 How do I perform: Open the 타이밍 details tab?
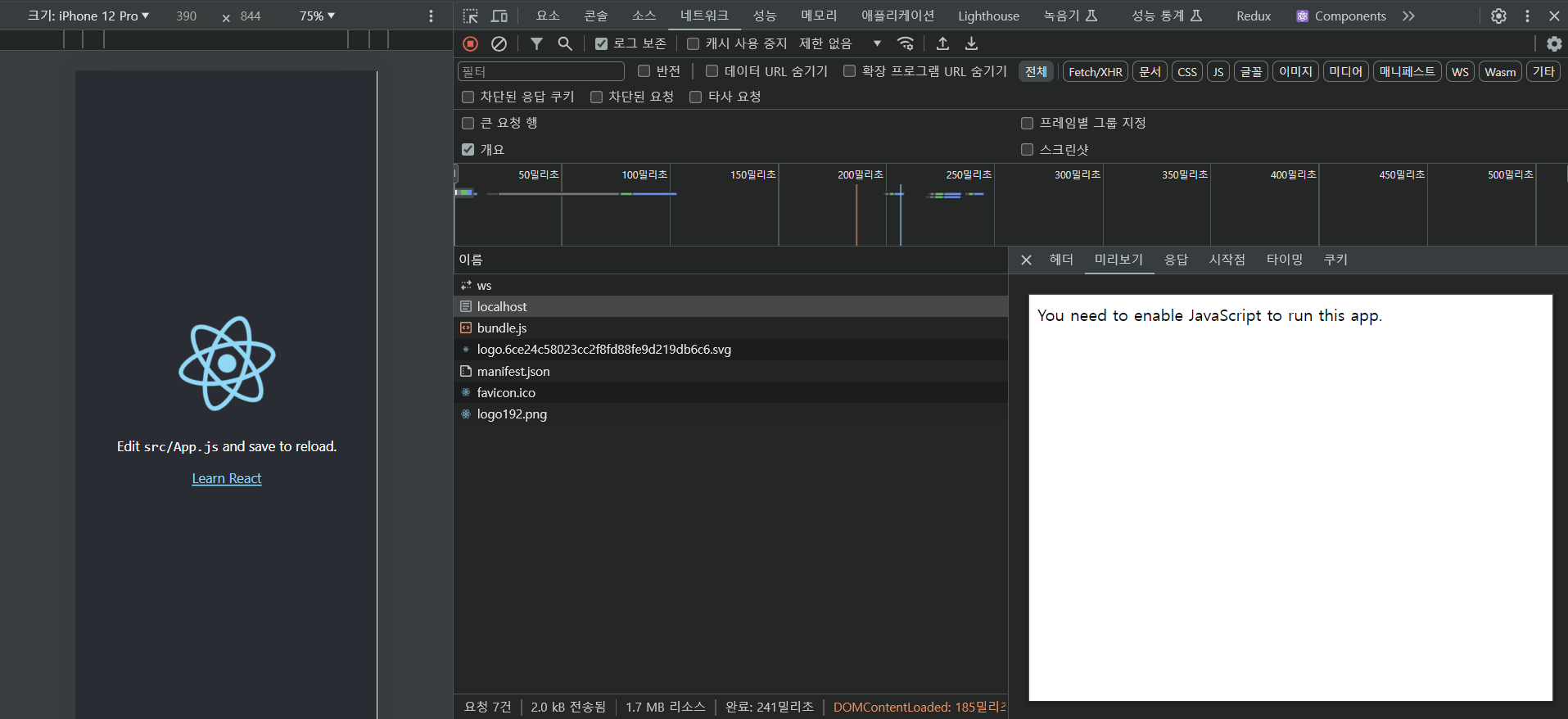(x=1284, y=260)
